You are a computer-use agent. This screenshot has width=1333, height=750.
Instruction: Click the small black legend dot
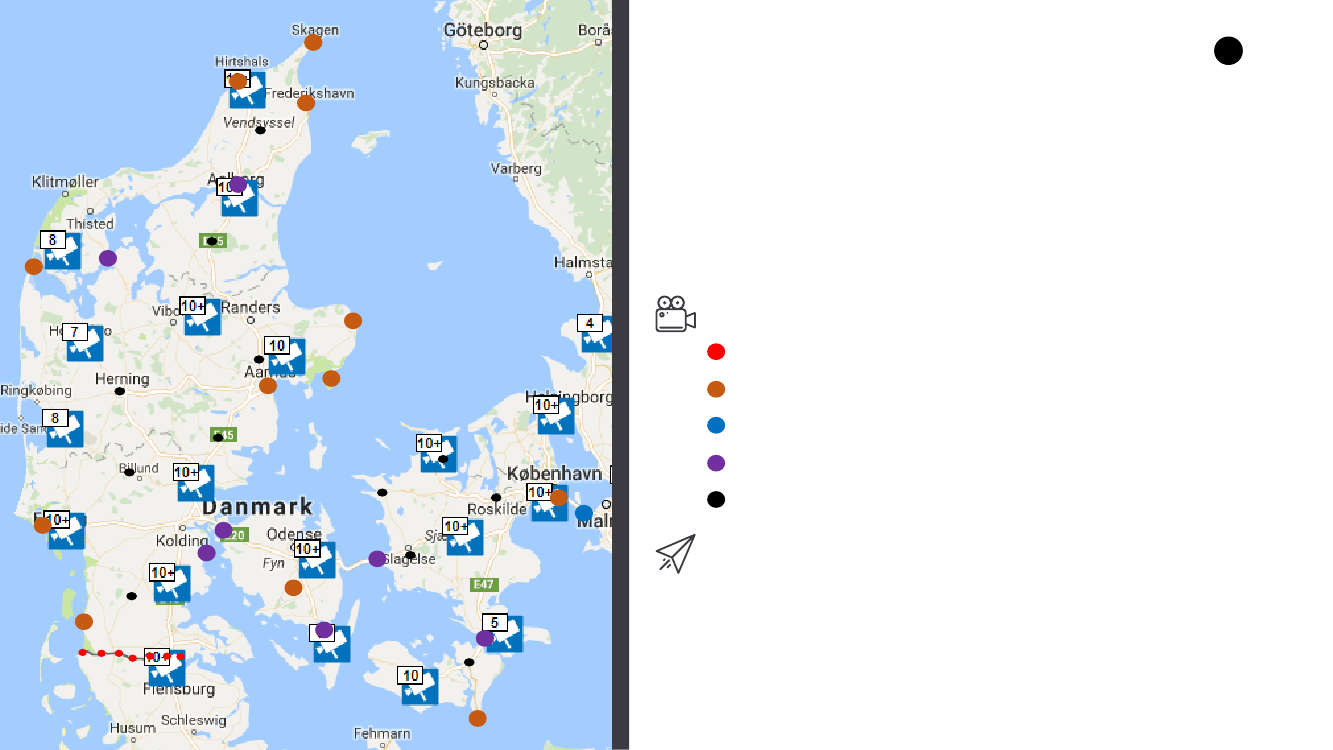click(x=715, y=499)
